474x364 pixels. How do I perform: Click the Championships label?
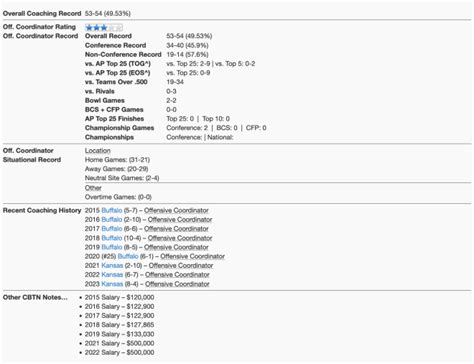pos(109,137)
